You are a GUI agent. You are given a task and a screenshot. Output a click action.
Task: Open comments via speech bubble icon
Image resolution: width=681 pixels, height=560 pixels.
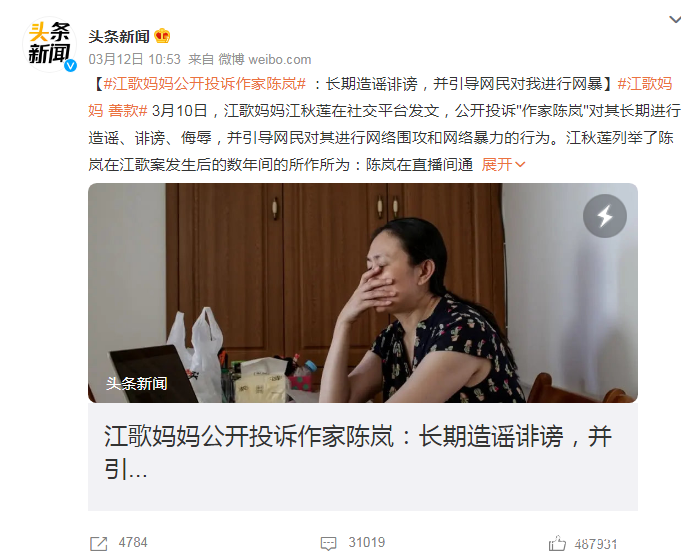(328, 543)
